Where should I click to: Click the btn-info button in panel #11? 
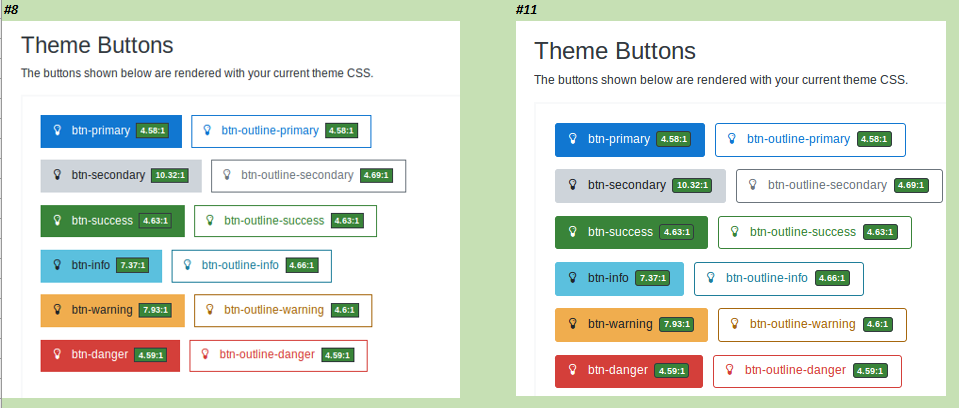(x=620, y=279)
